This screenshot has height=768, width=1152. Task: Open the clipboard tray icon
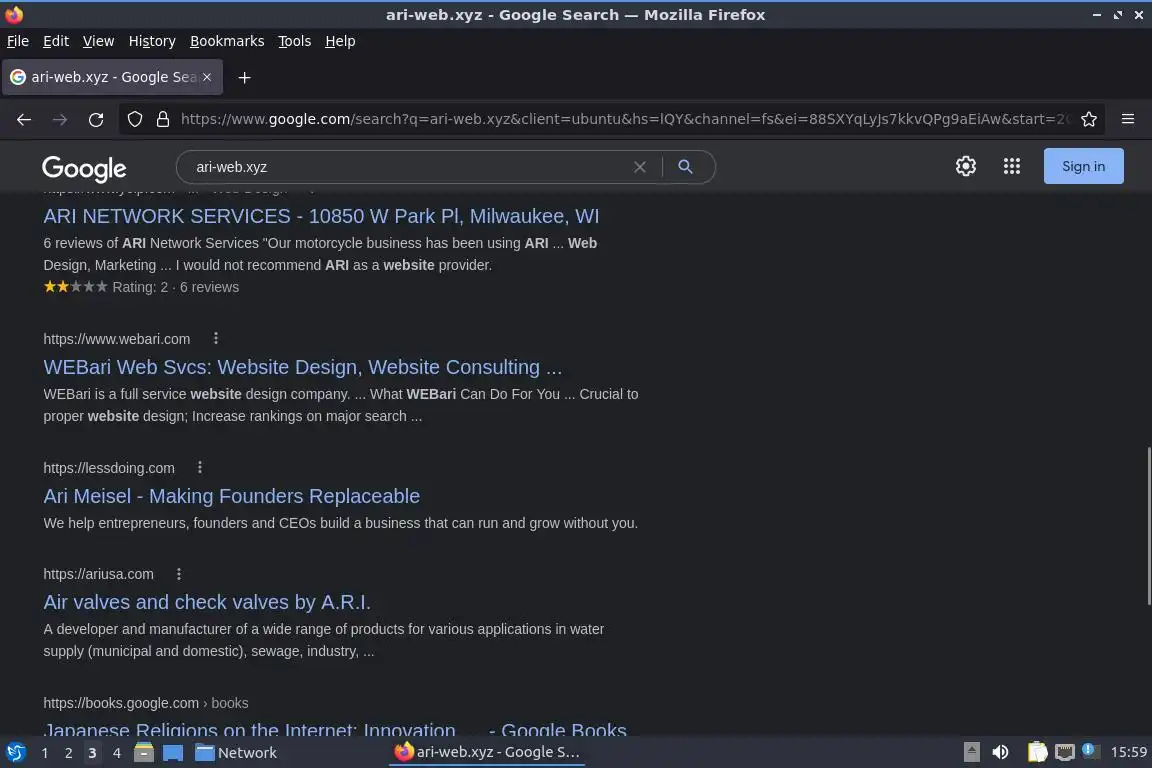click(x=1037, y=752)
